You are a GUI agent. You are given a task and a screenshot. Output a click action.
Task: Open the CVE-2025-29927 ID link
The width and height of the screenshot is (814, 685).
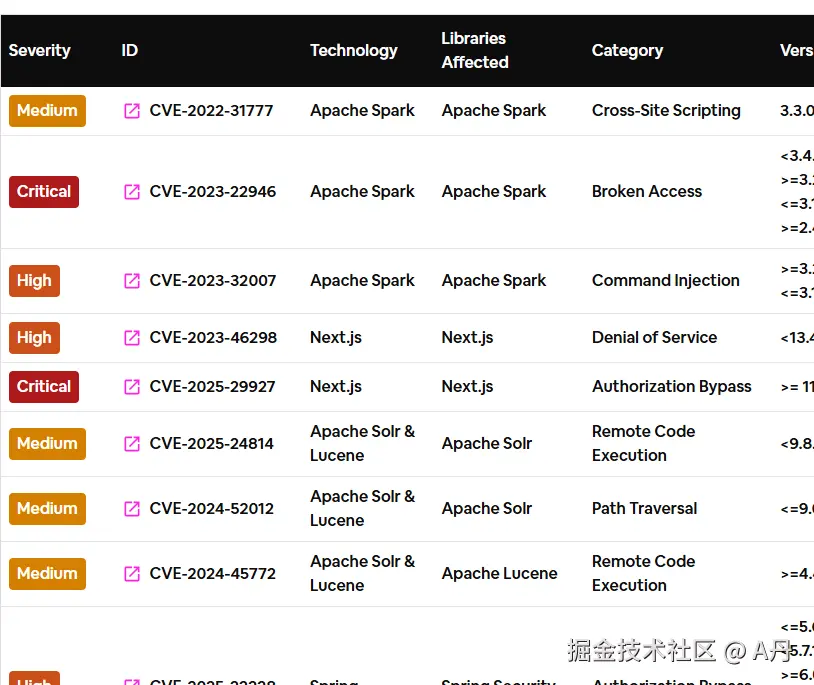click(x=212, y=387)
